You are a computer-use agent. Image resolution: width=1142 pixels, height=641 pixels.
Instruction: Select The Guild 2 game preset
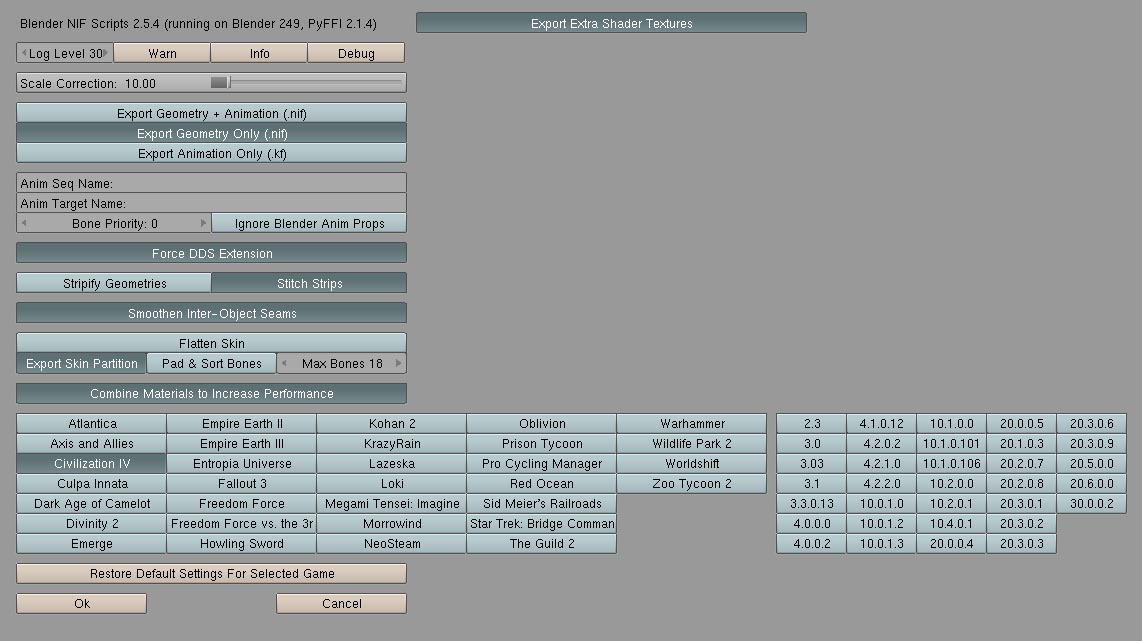click(542, 543)
